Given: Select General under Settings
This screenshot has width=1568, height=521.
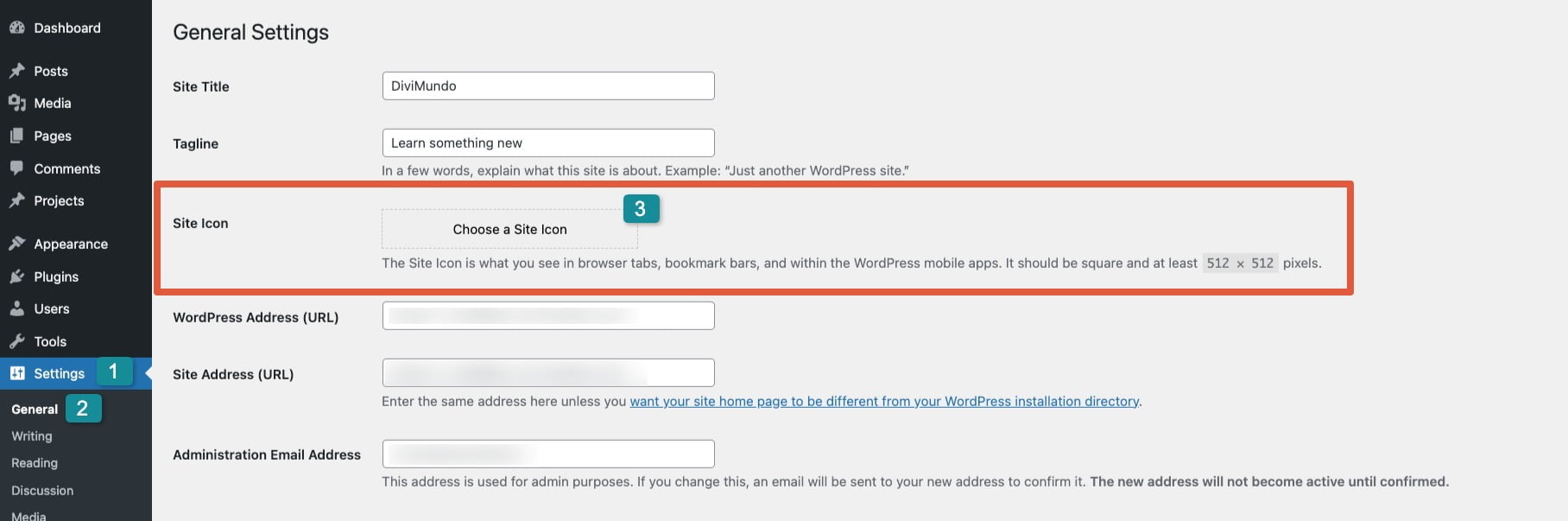Looking at the screenshot, I should pyautogui.click(x=35, y=409).
